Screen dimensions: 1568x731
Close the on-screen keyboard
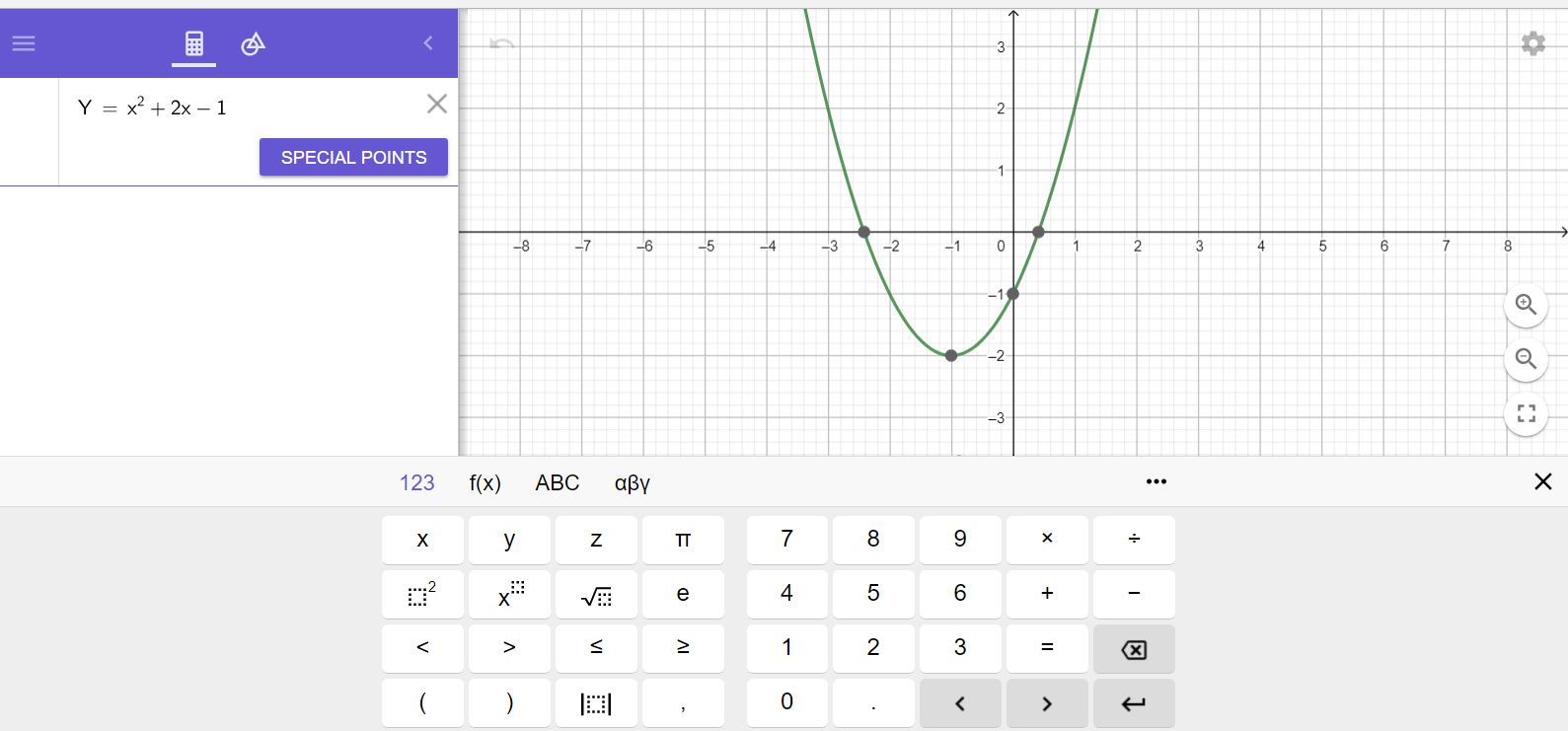tap(1542, 481)
